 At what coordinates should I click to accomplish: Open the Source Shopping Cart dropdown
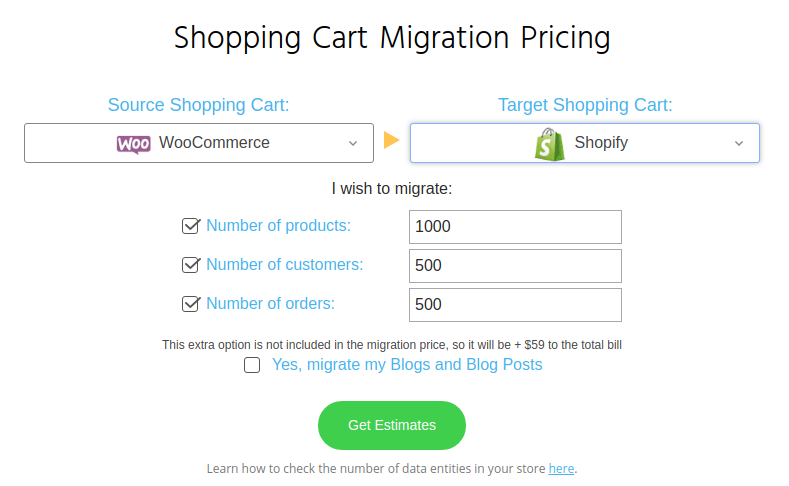pyautogui.click(x=199, y=143)
